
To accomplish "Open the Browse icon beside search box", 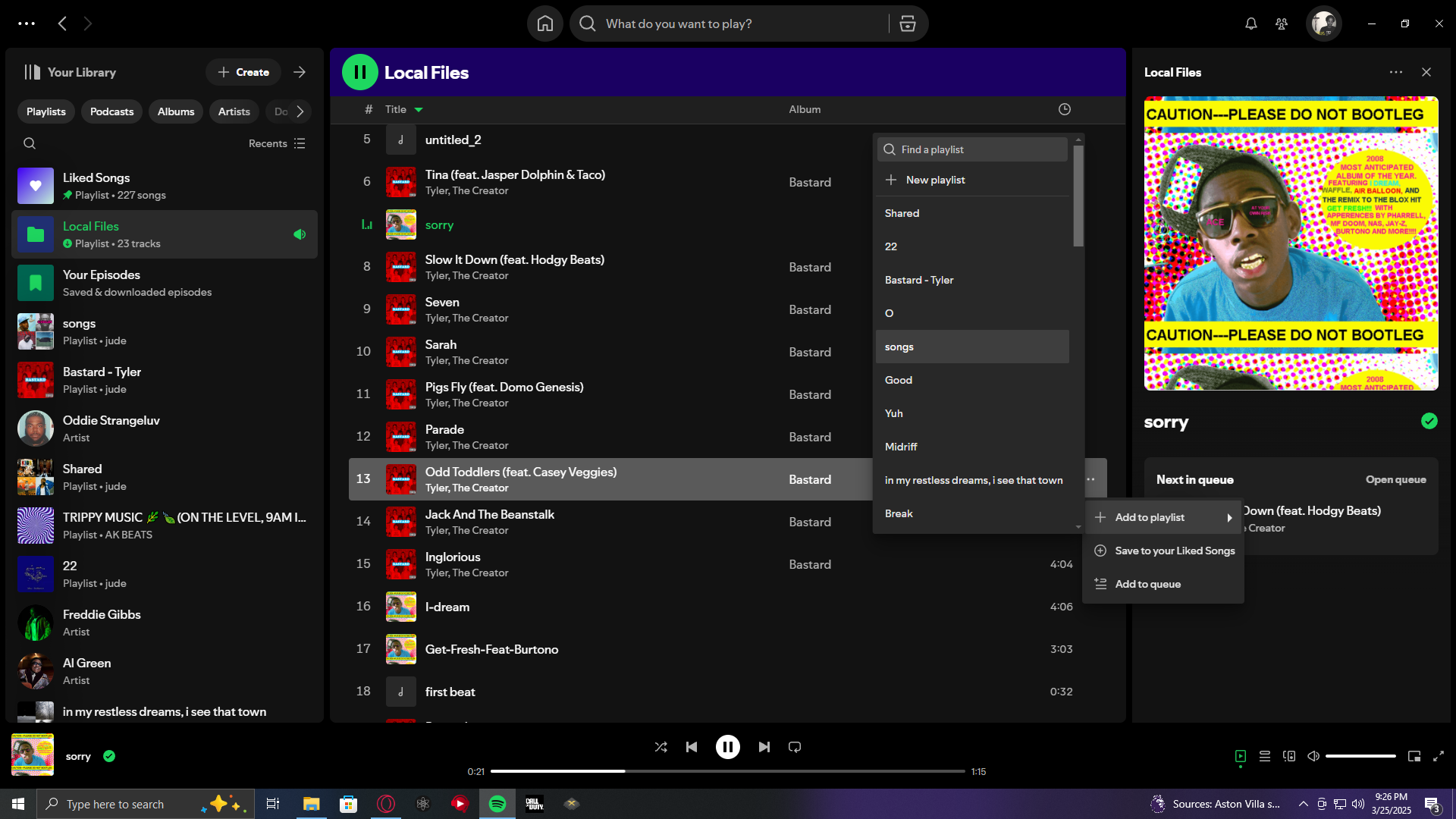I will 907,24.
